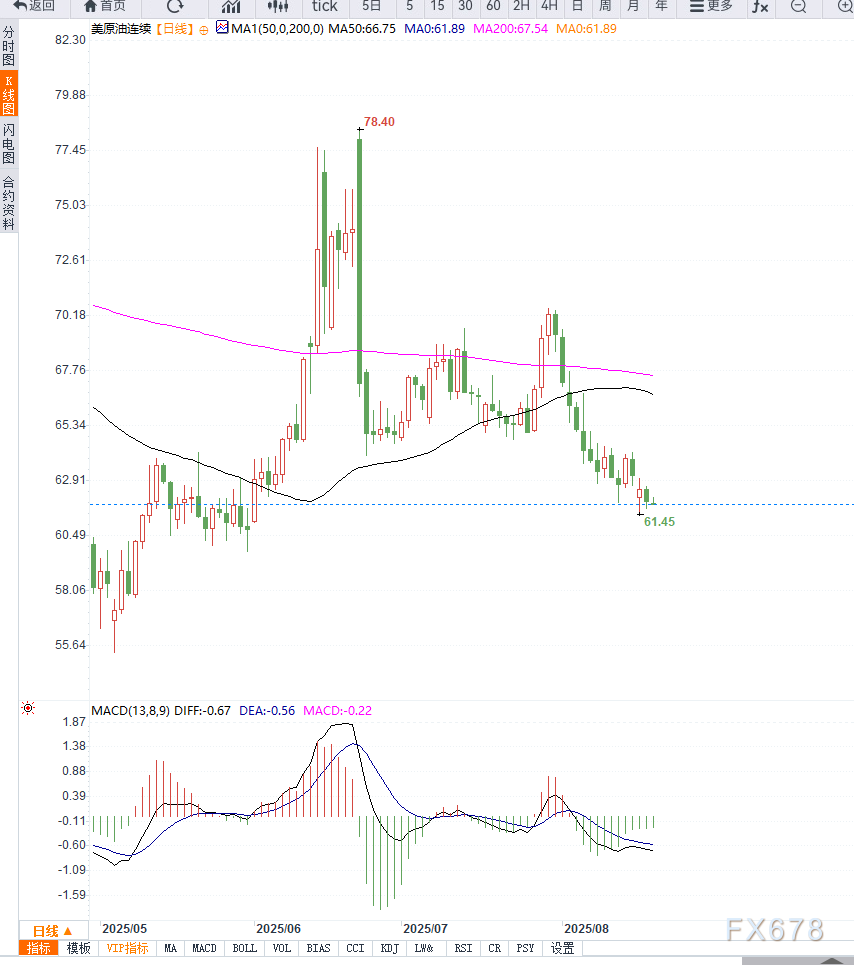The width and height of the screenshot is (854, 965).
Task: Click the MA1 indicator chart icon
Action: 222,29
